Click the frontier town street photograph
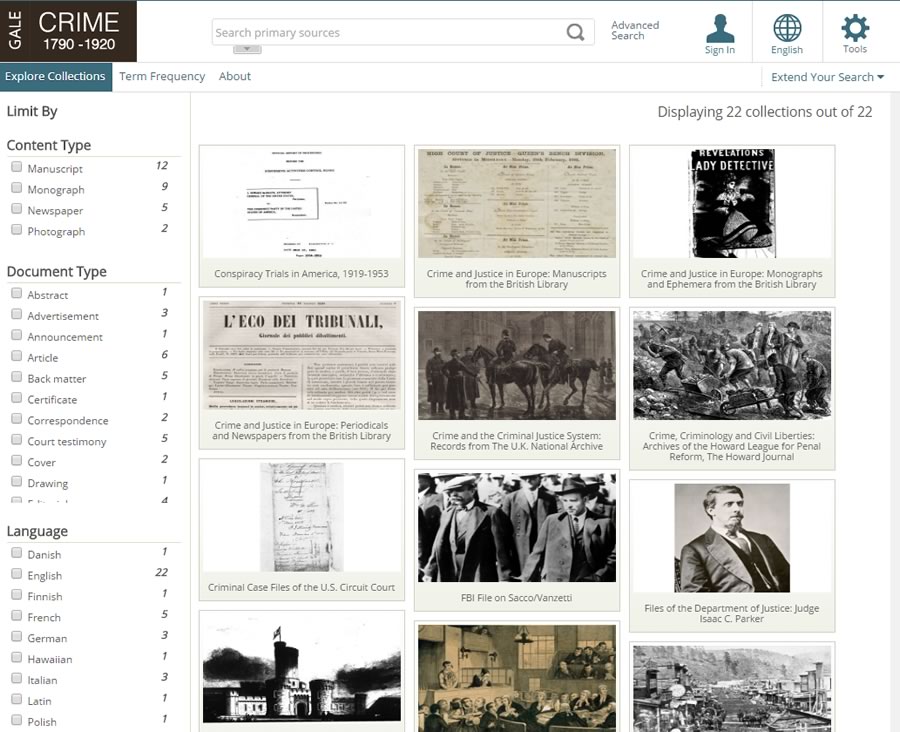 732,688
